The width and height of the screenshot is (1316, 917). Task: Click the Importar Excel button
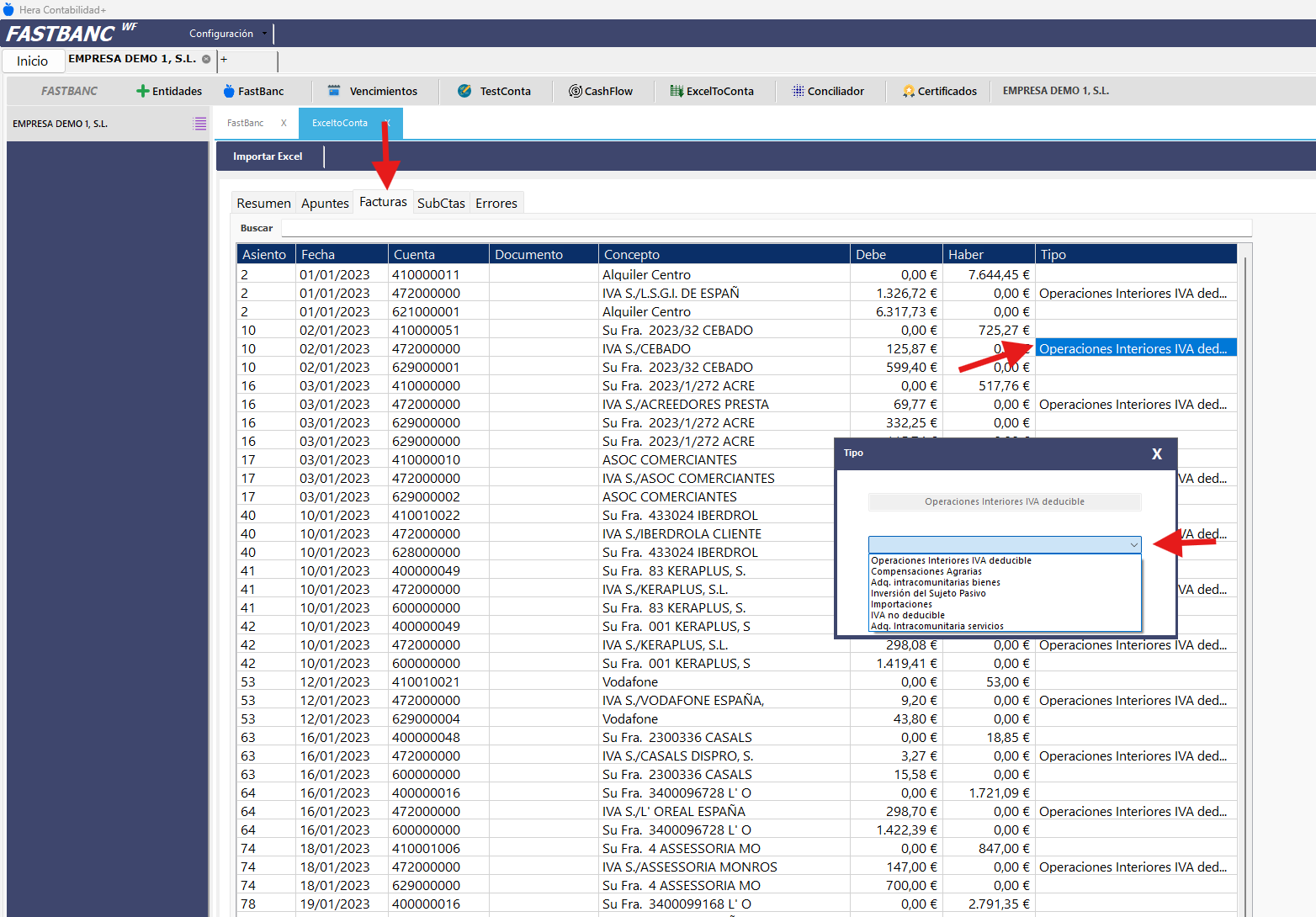[x=268, y=156]
